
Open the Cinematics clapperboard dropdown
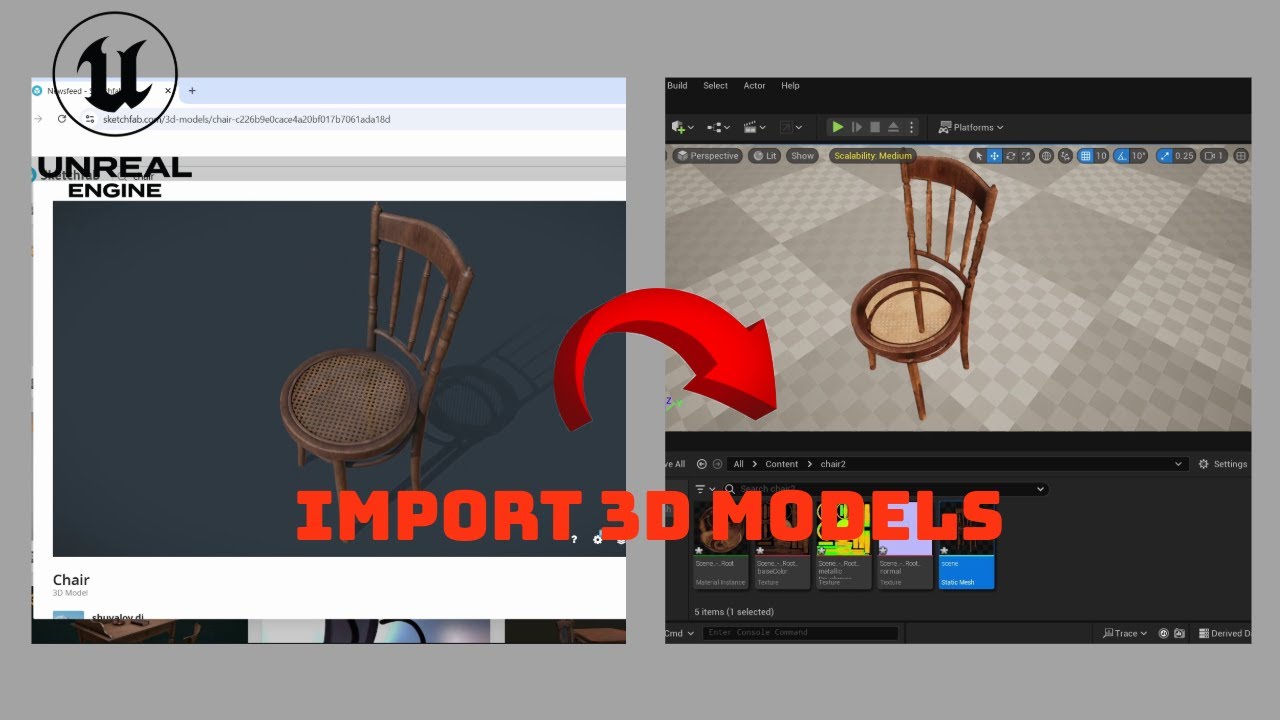pos(755,127)
